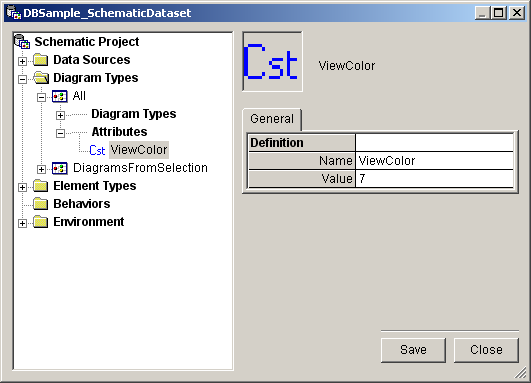The height and width of the screenshot is (383, 531).
Task: Select the Data Sources tree label
Action: pos(92,60)
